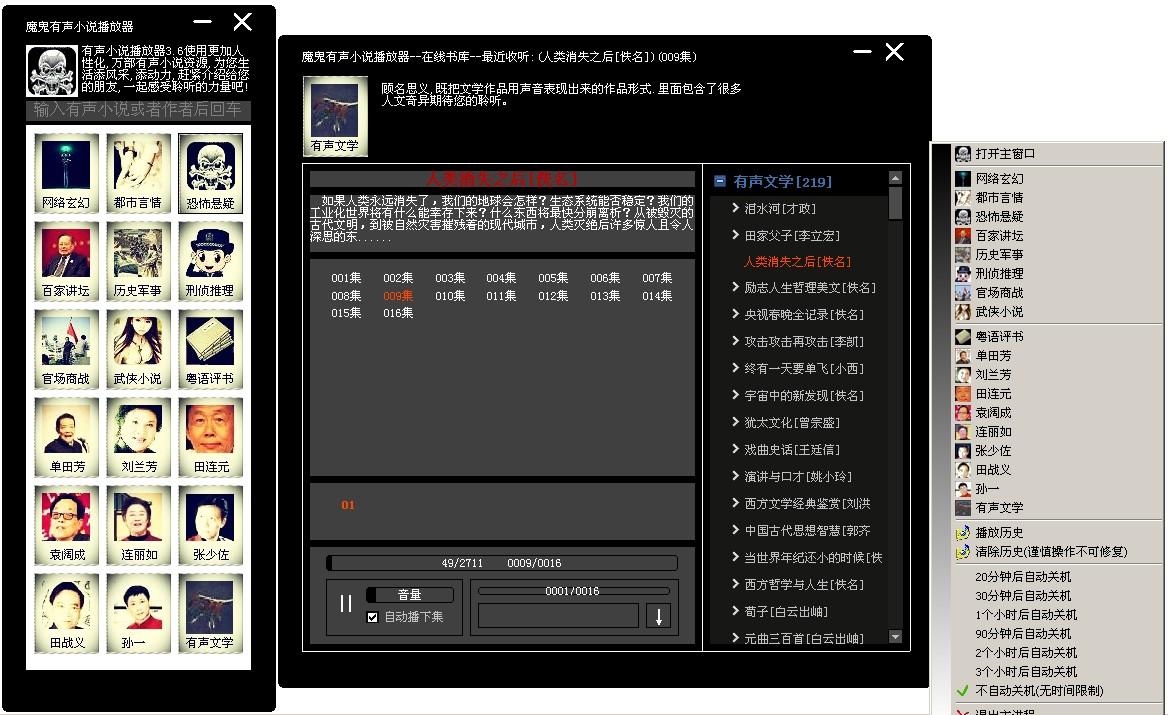
Task: Open the 网络玄幻 category thumbnail in the left panel
Action: 66,174
